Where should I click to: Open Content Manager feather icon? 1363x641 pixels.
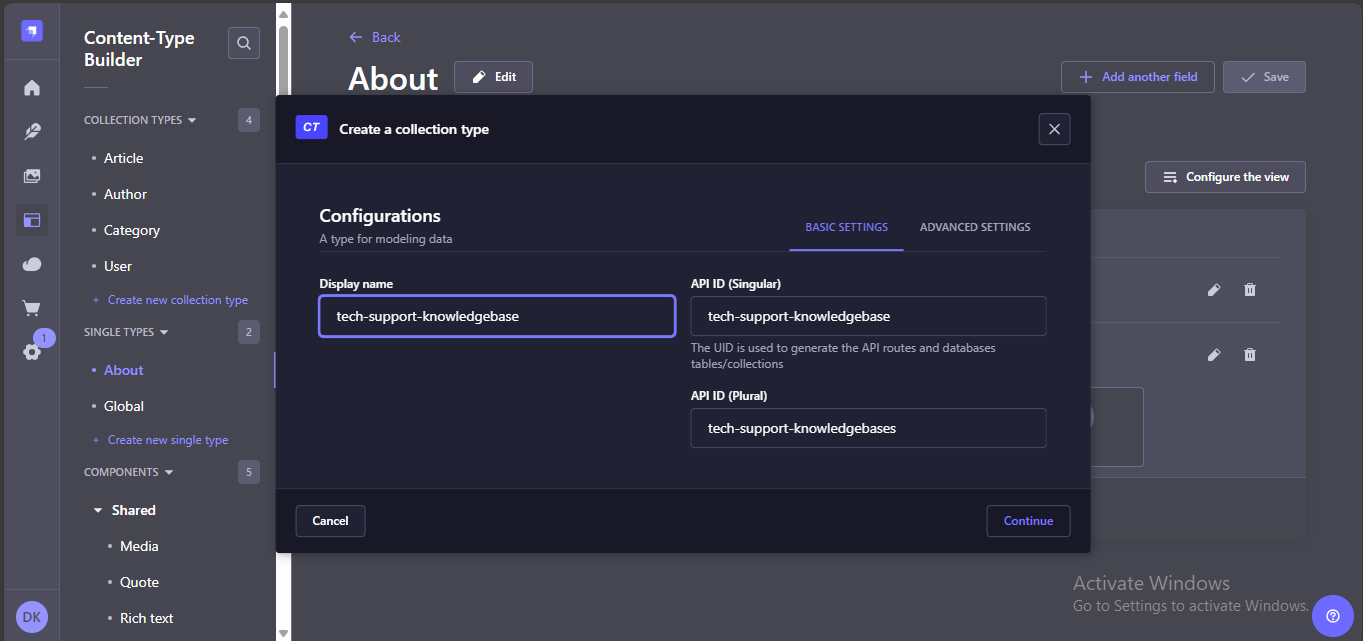(32, 132)
